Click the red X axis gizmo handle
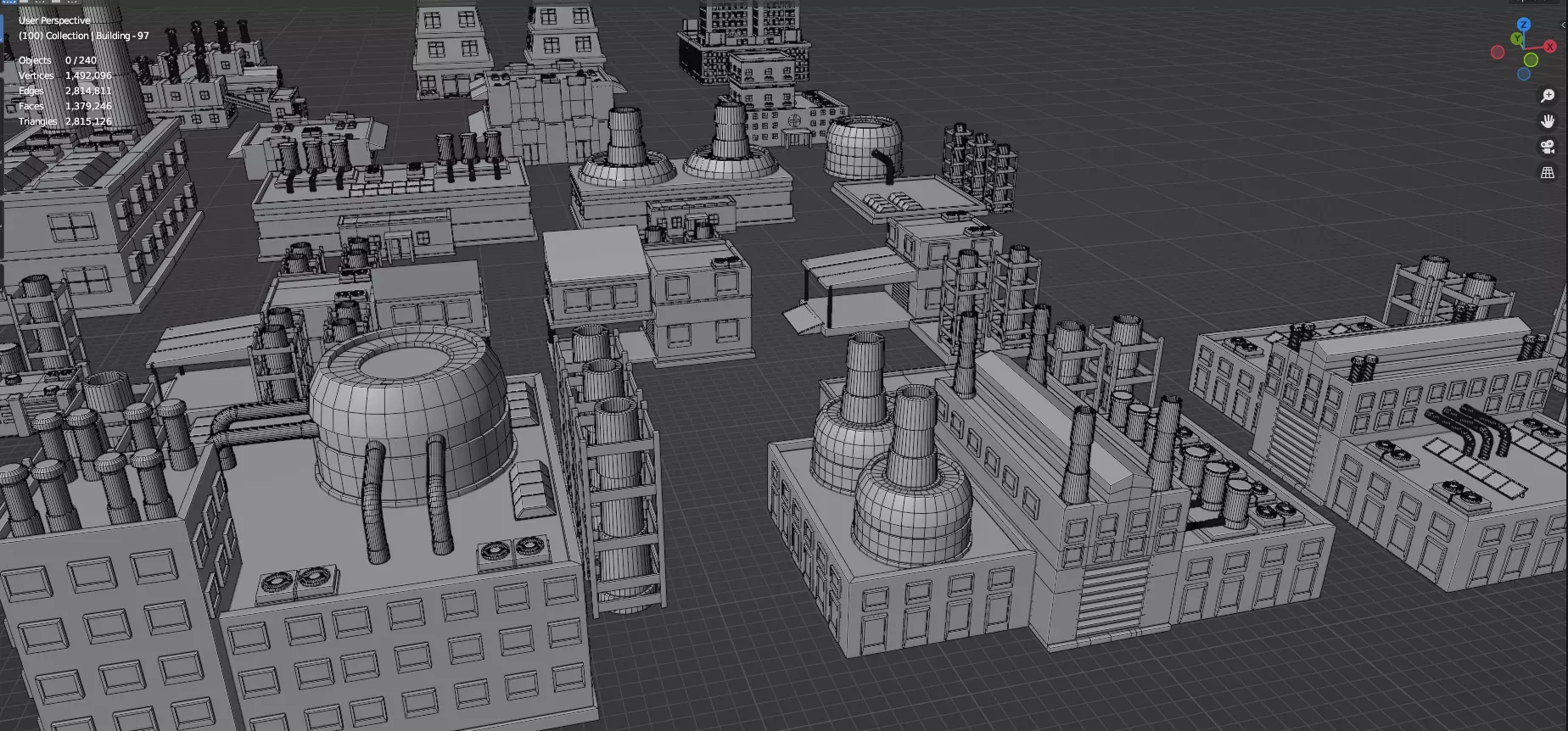Screen dimensions: 1568x731 1550,46
